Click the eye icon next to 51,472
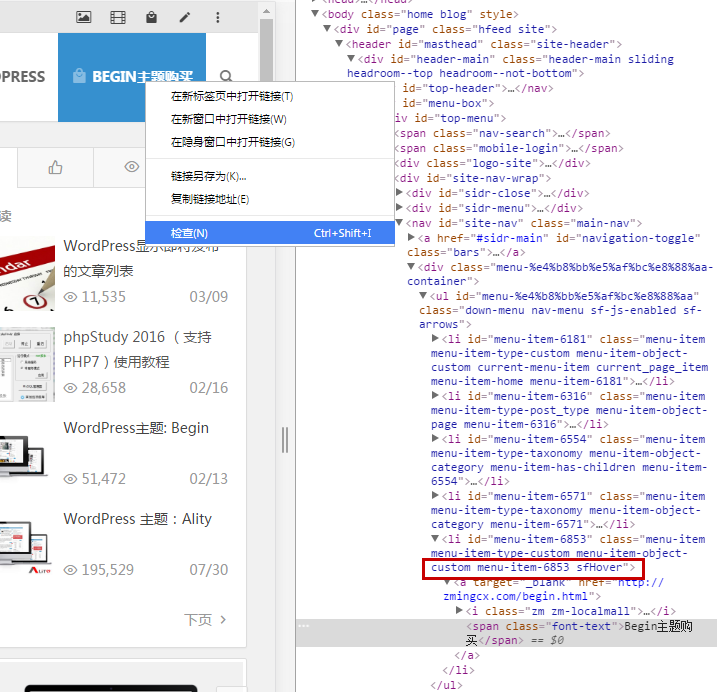 pyautogui.click(x=70, y=479)
